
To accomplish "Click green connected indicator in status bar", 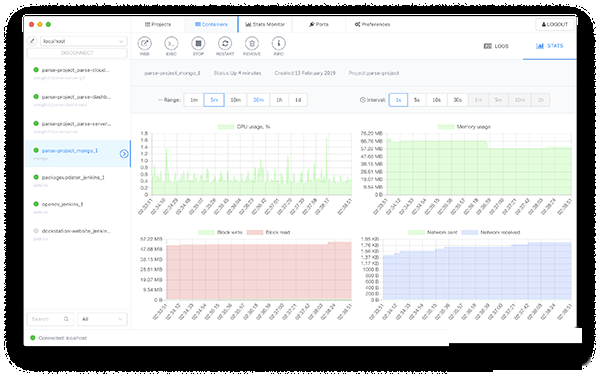I will (33, 338).
